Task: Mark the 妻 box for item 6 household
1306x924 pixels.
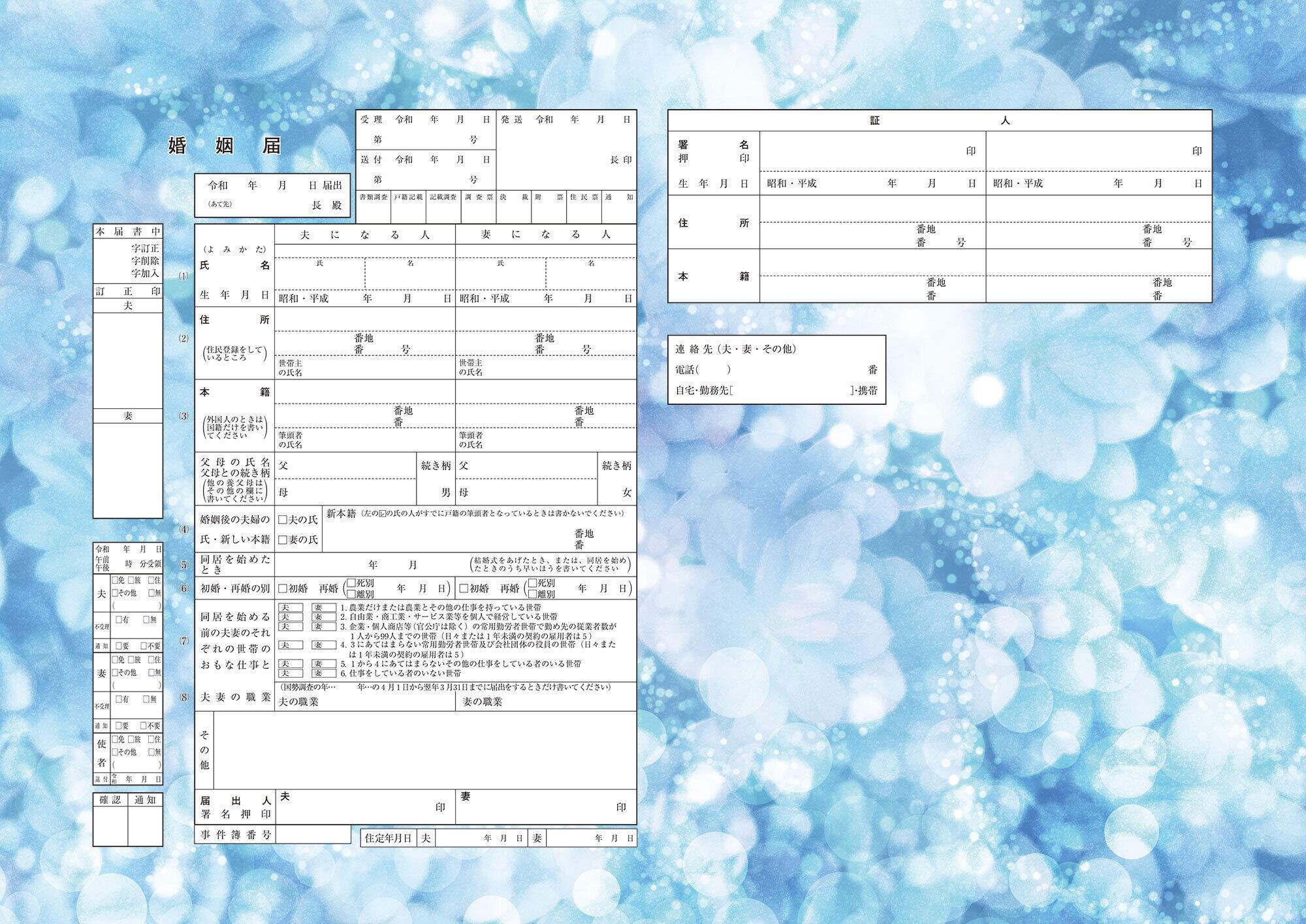Action: coord(323,673)
